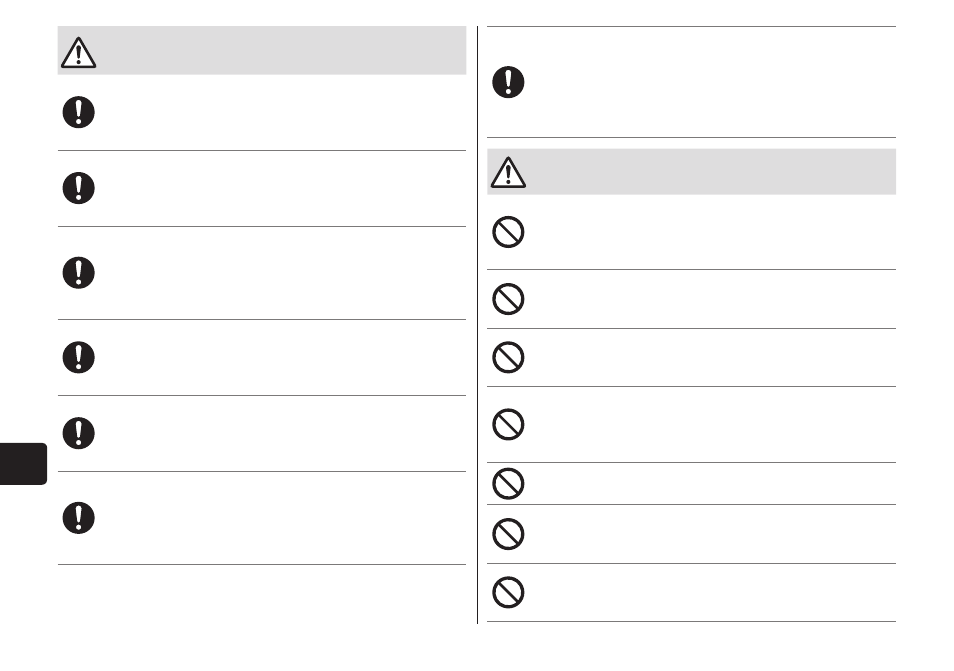The image size is (954, 671).
Task: Click the third exclamation icon in the left column
Action: click(x=78, y=273)
